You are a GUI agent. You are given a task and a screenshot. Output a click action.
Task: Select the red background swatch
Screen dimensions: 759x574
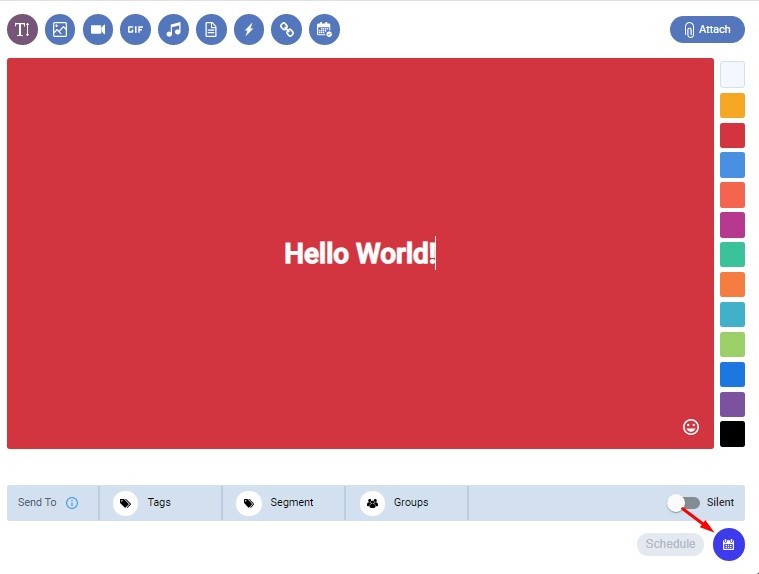[x=732, y=135]
